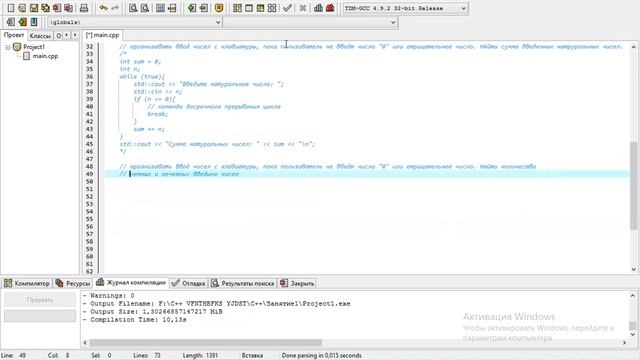The height and width of the screenshot is (360, 640).
Task: Click the Find magnifier icon
Action: (x=133, y=8)
